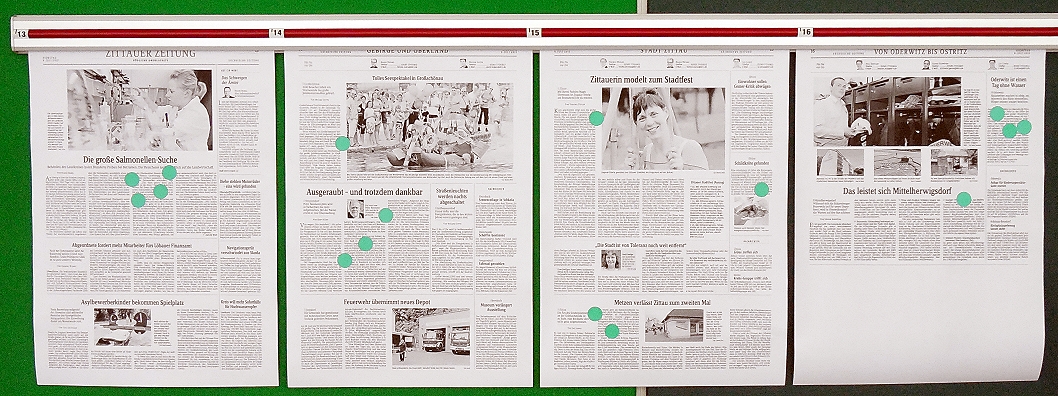Select the laboratory woman photo on Zittauer Zeitung page

[140, 110]
